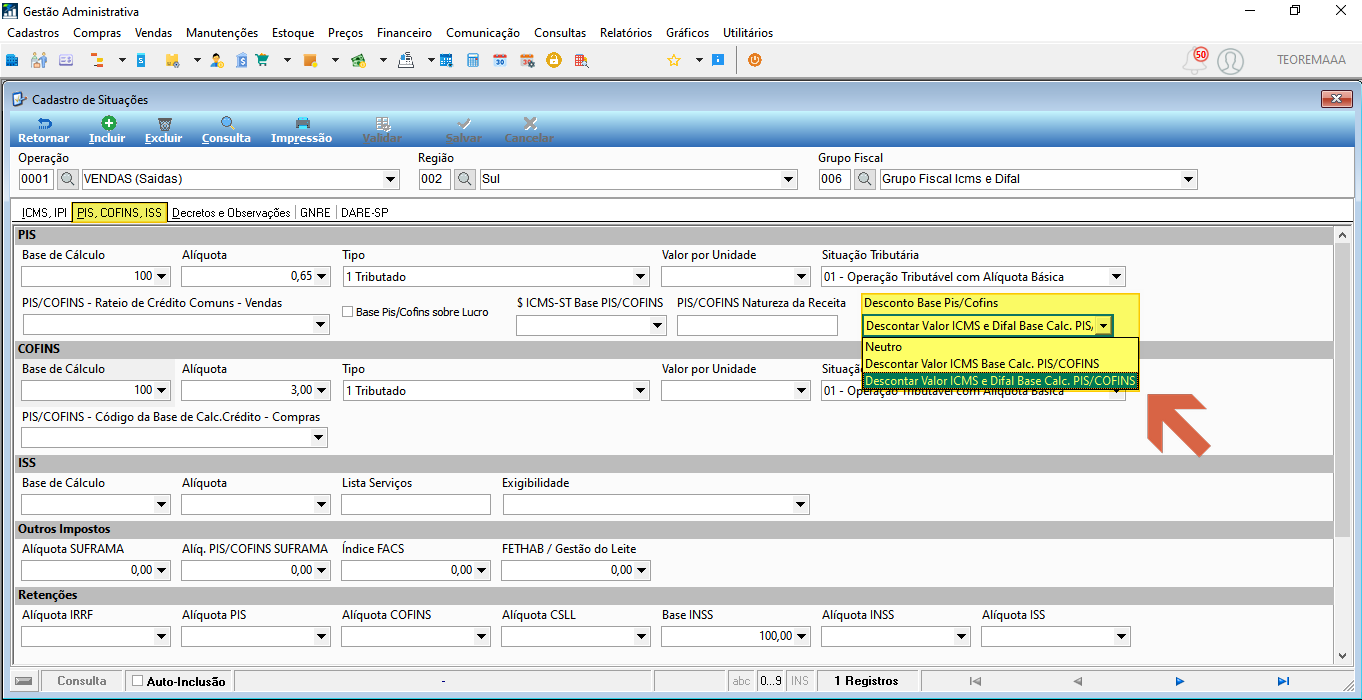
Task: Click the person with coin toolbar icon
Action: point(216,60)
